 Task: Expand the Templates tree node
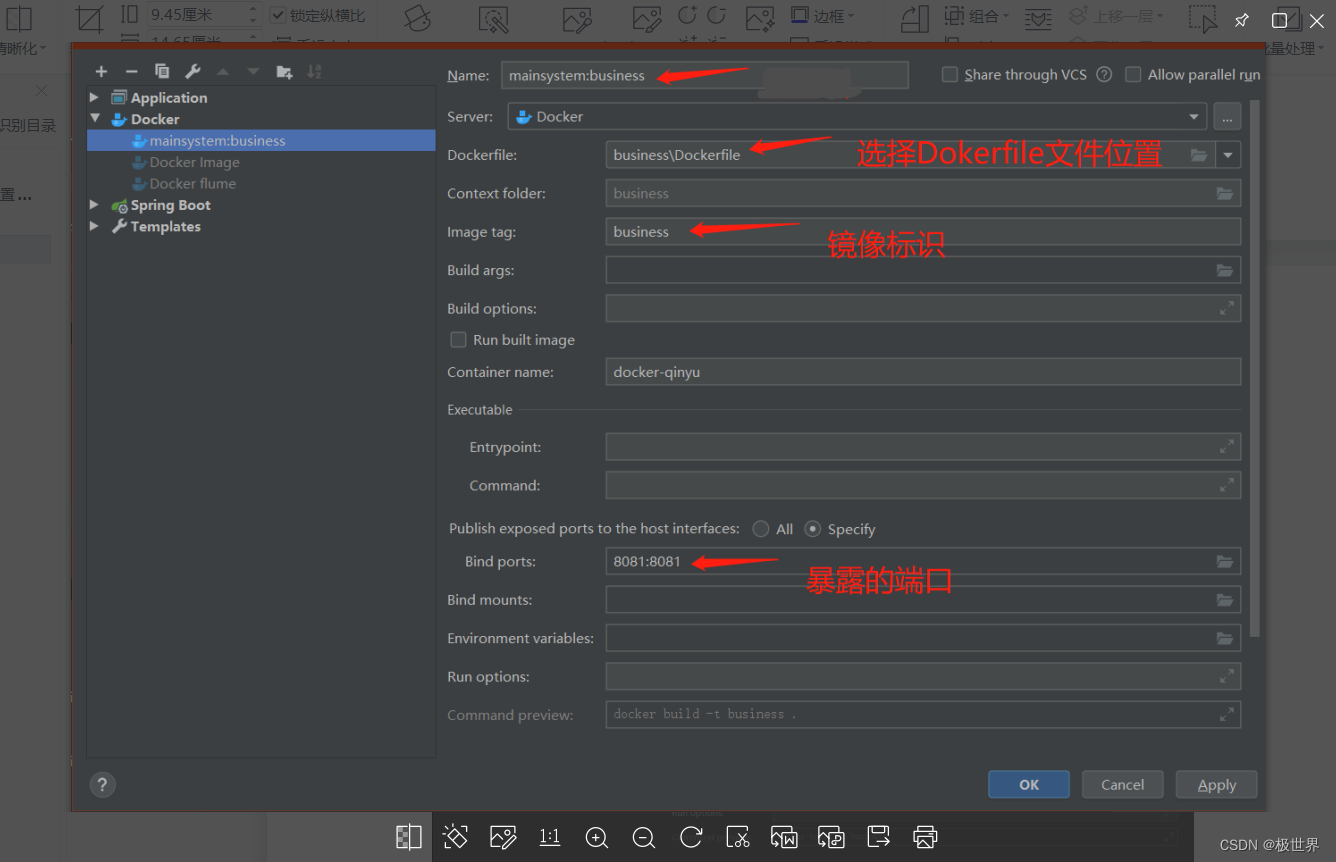point(94,226)
